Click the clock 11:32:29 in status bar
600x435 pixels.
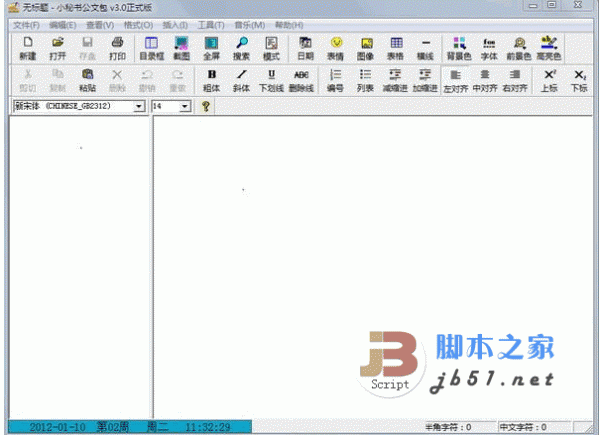(208, 427)
